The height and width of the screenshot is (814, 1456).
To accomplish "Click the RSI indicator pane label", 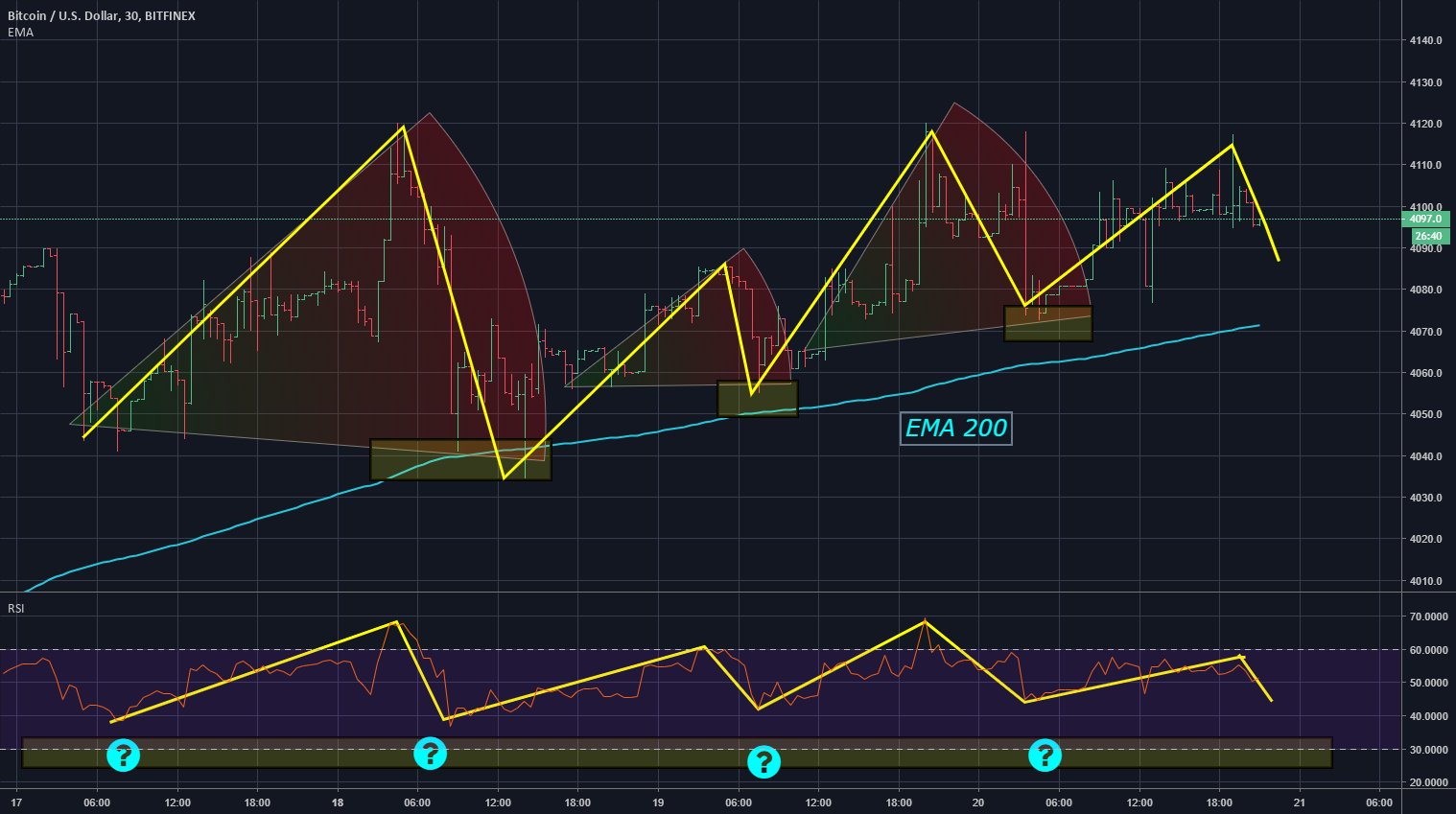I will pyautogui.click(x=16, y=609).
